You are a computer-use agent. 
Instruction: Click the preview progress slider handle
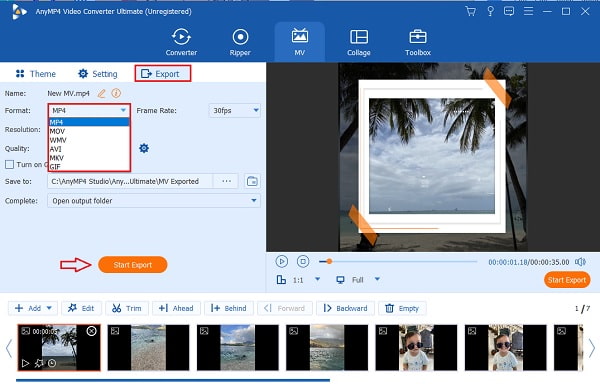[329, 261]
